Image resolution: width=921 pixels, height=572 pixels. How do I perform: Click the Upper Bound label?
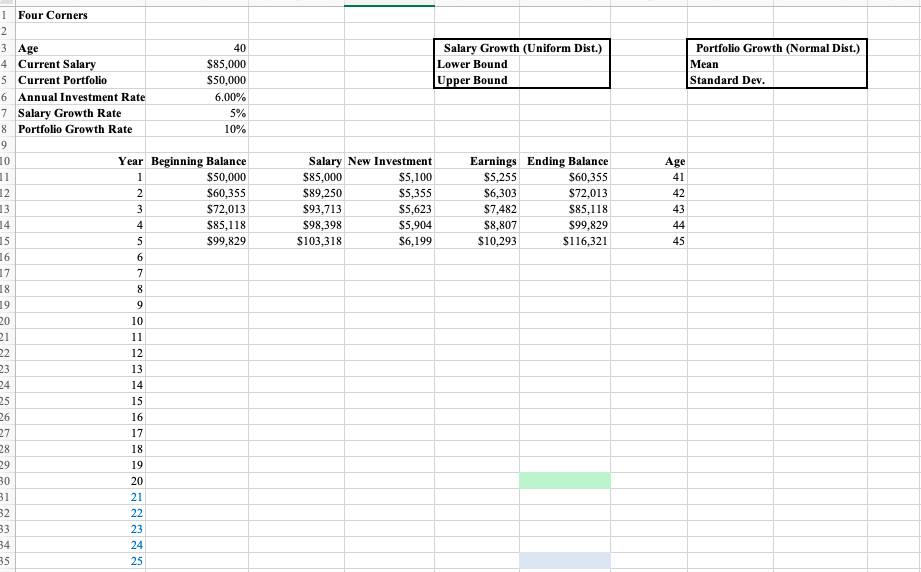[477, 80]
